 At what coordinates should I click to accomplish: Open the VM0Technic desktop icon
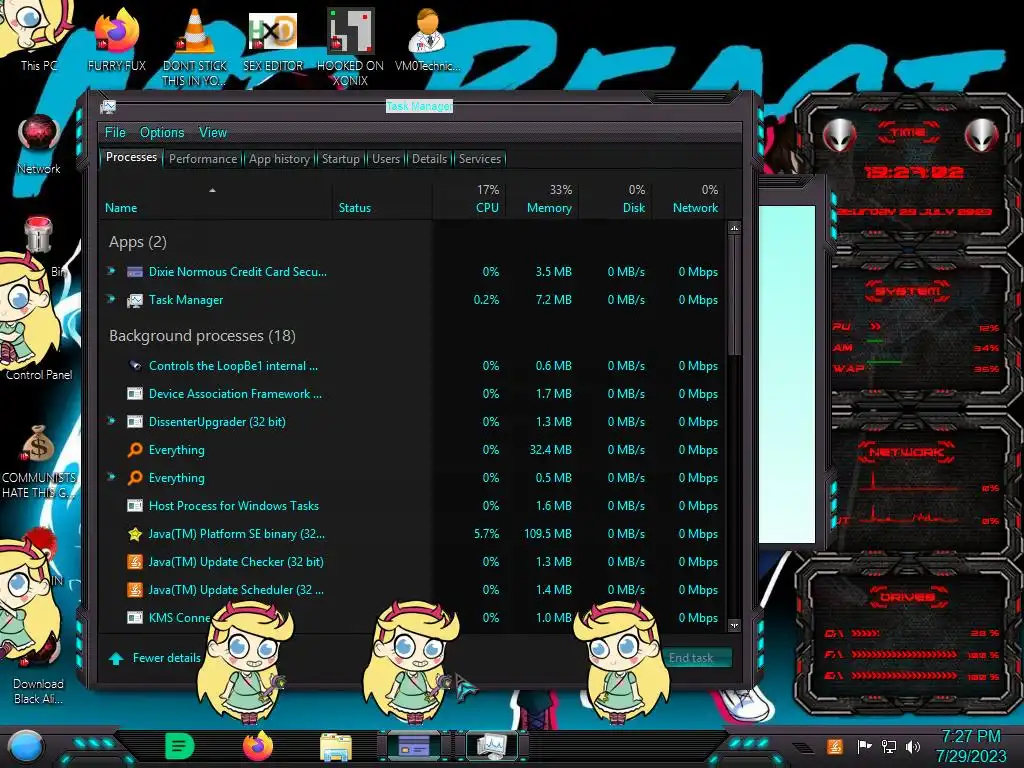427,39
